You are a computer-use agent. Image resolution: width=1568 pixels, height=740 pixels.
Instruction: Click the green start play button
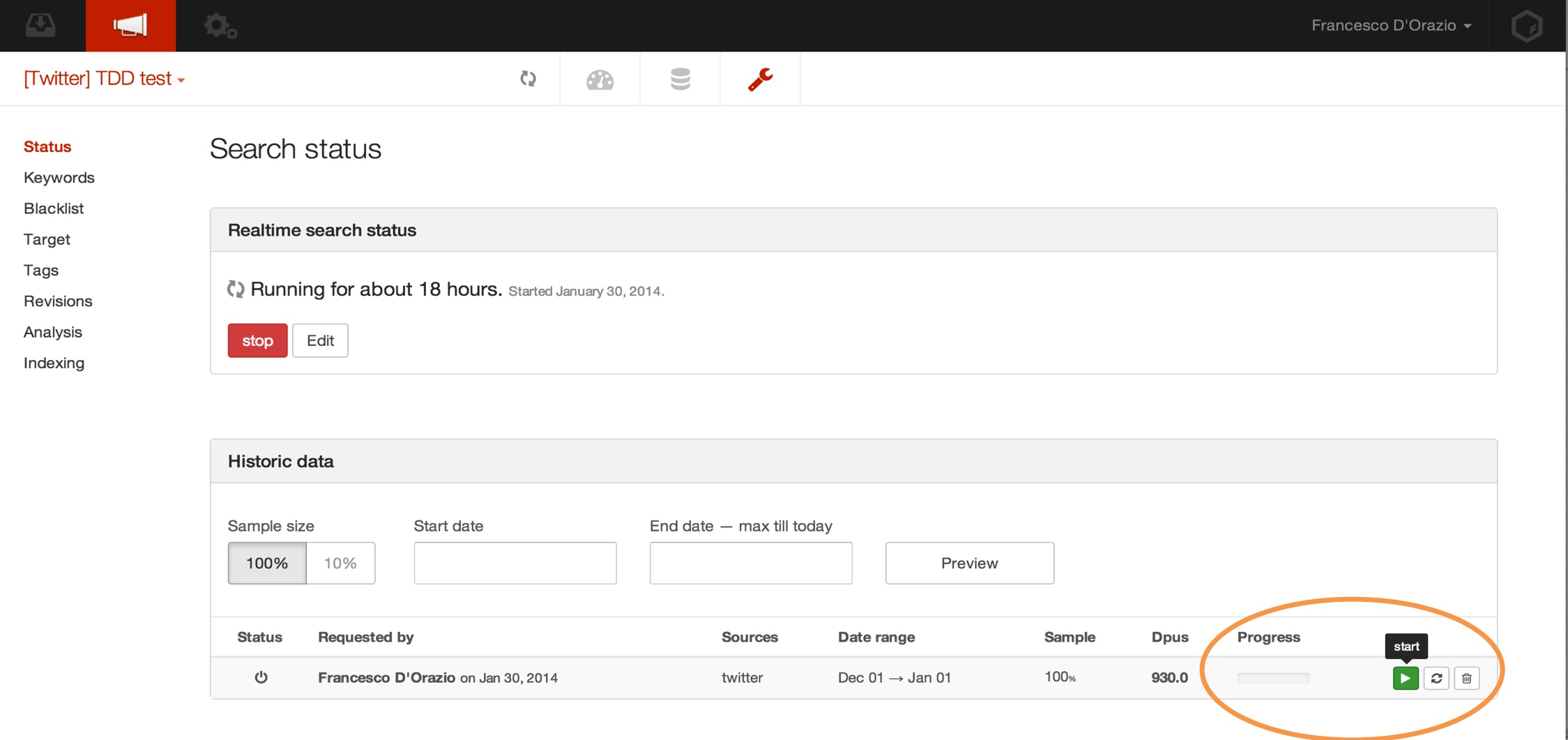point(1405,678)
